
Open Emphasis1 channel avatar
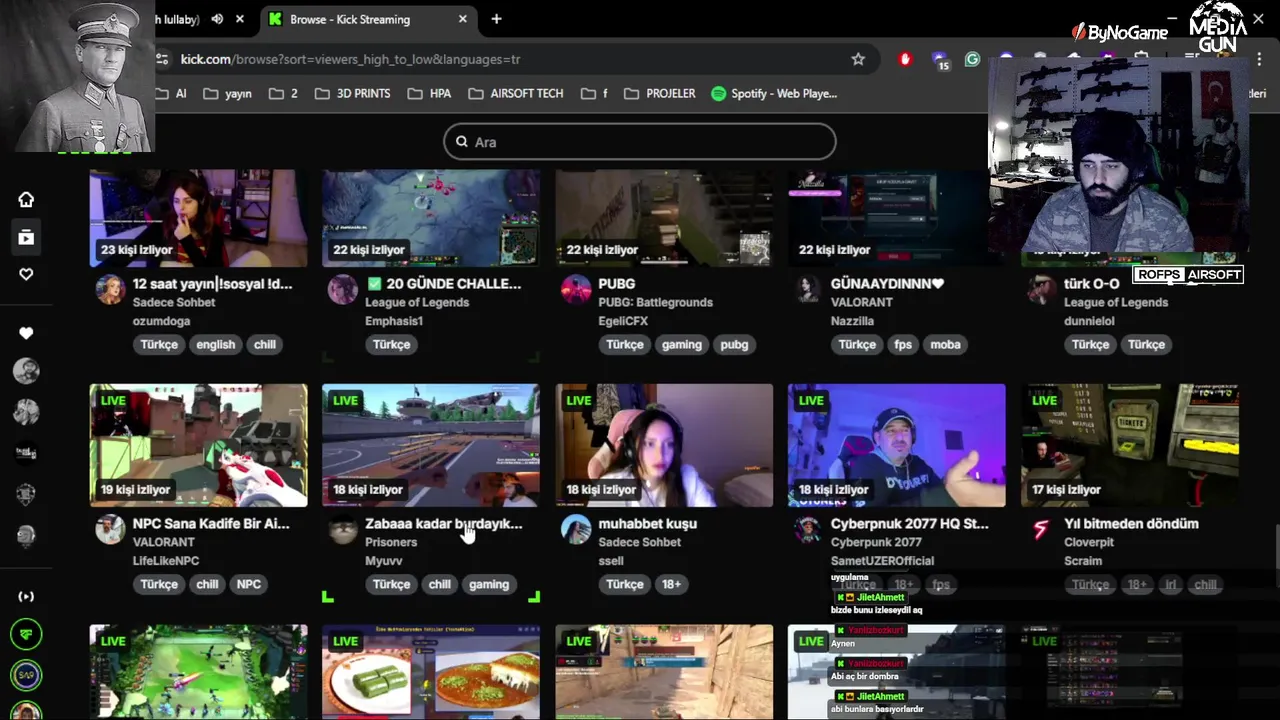point(343,290)
